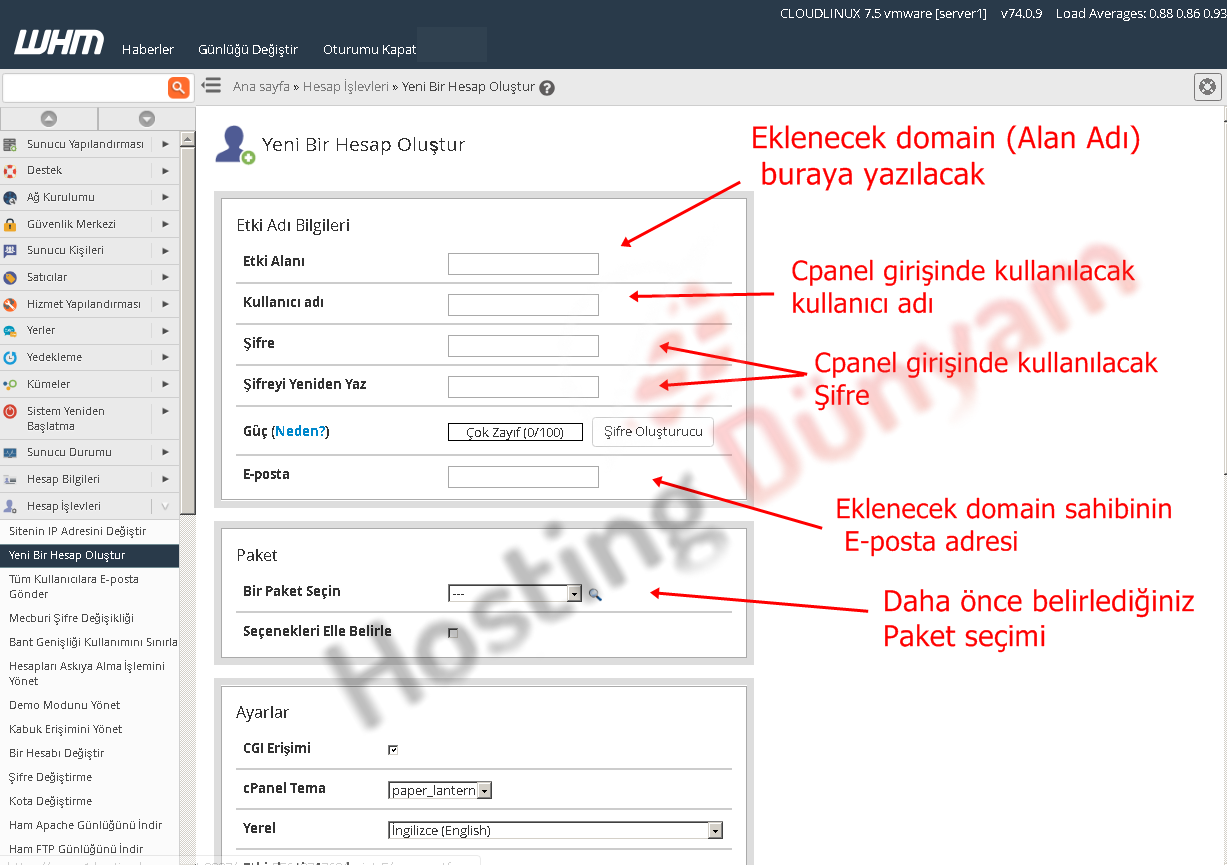Open Hesapları Askıya Alma İşlemini Yönet
The height and width of the screenshot is (865, 1227).
pyautogui.click(x=87, y=673)
